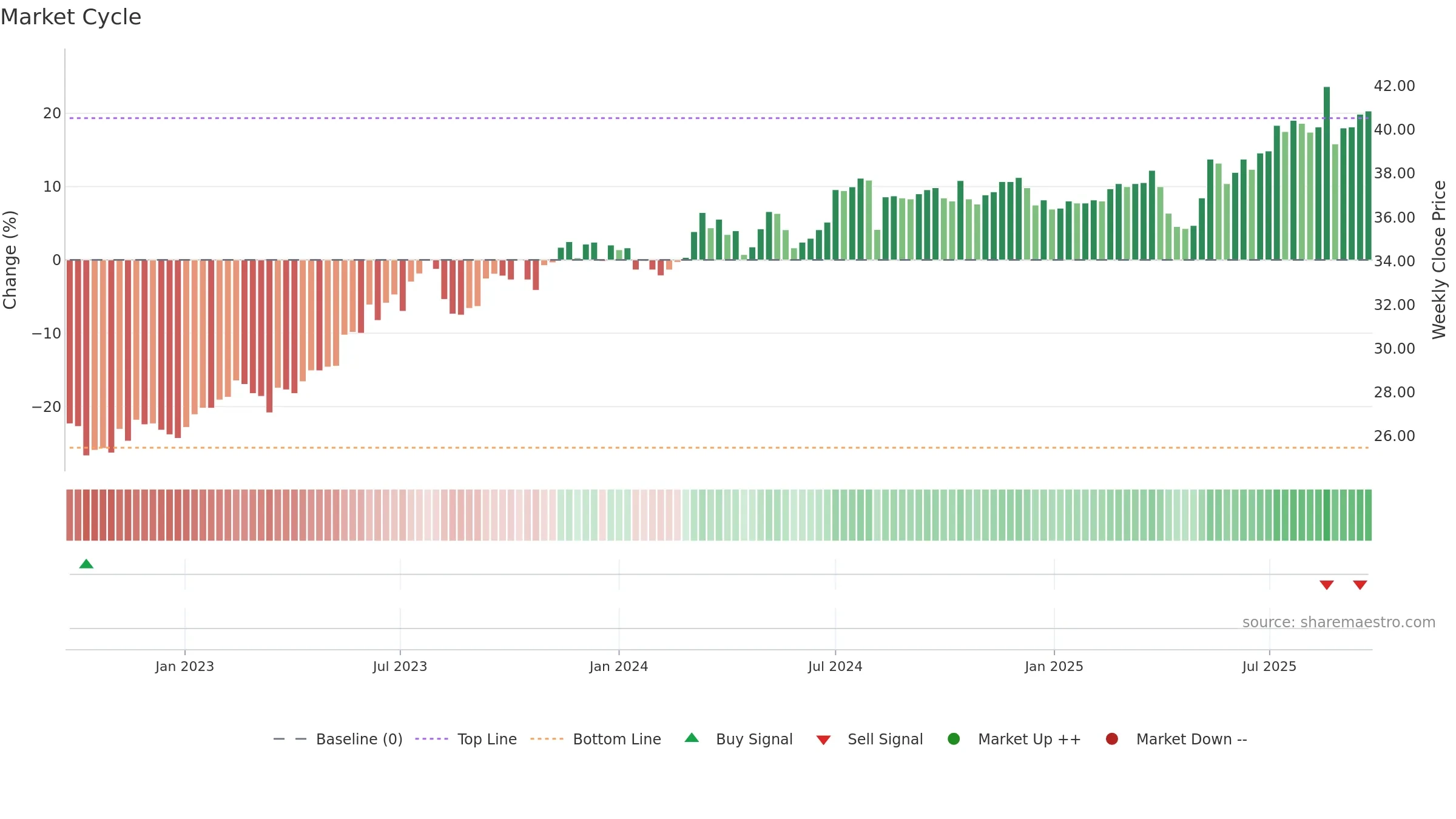The image size is (1456, 819).
Task: Click the Jul 2024 axis label
Action: (x=835, y=666)
